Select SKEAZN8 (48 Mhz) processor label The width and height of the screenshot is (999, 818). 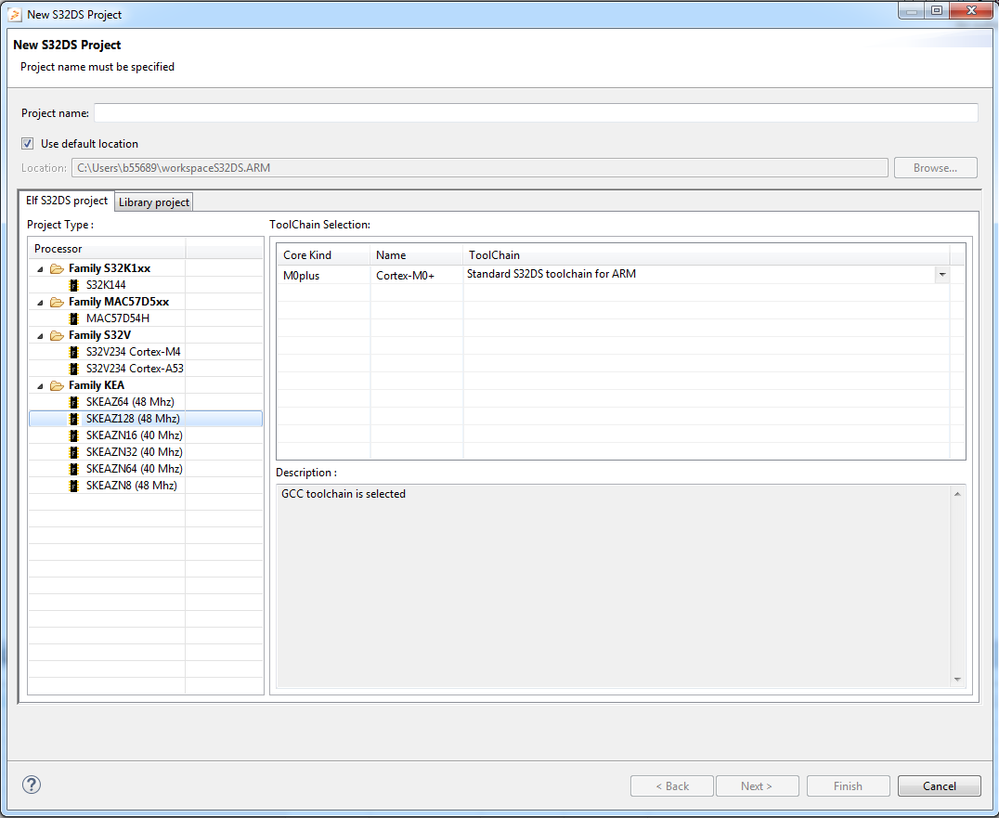pyautogui.click(x=131, y=485)
